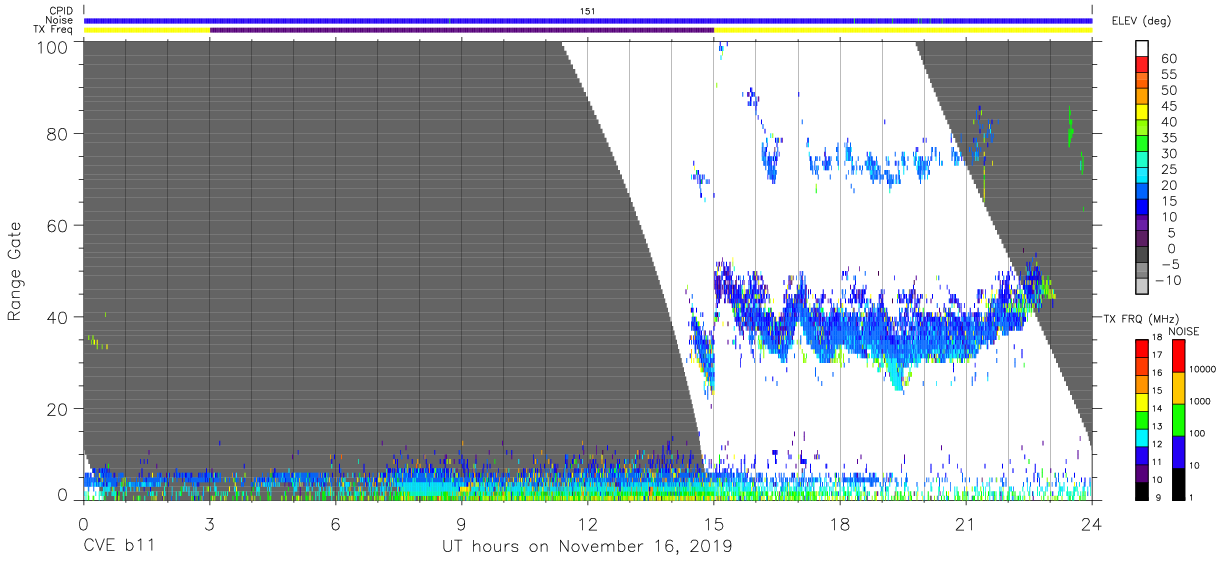The height and width of the screenshot is (567, 1228).
Task: Select the black 9–10 MHz frequency band
Action: [1142, 490]
